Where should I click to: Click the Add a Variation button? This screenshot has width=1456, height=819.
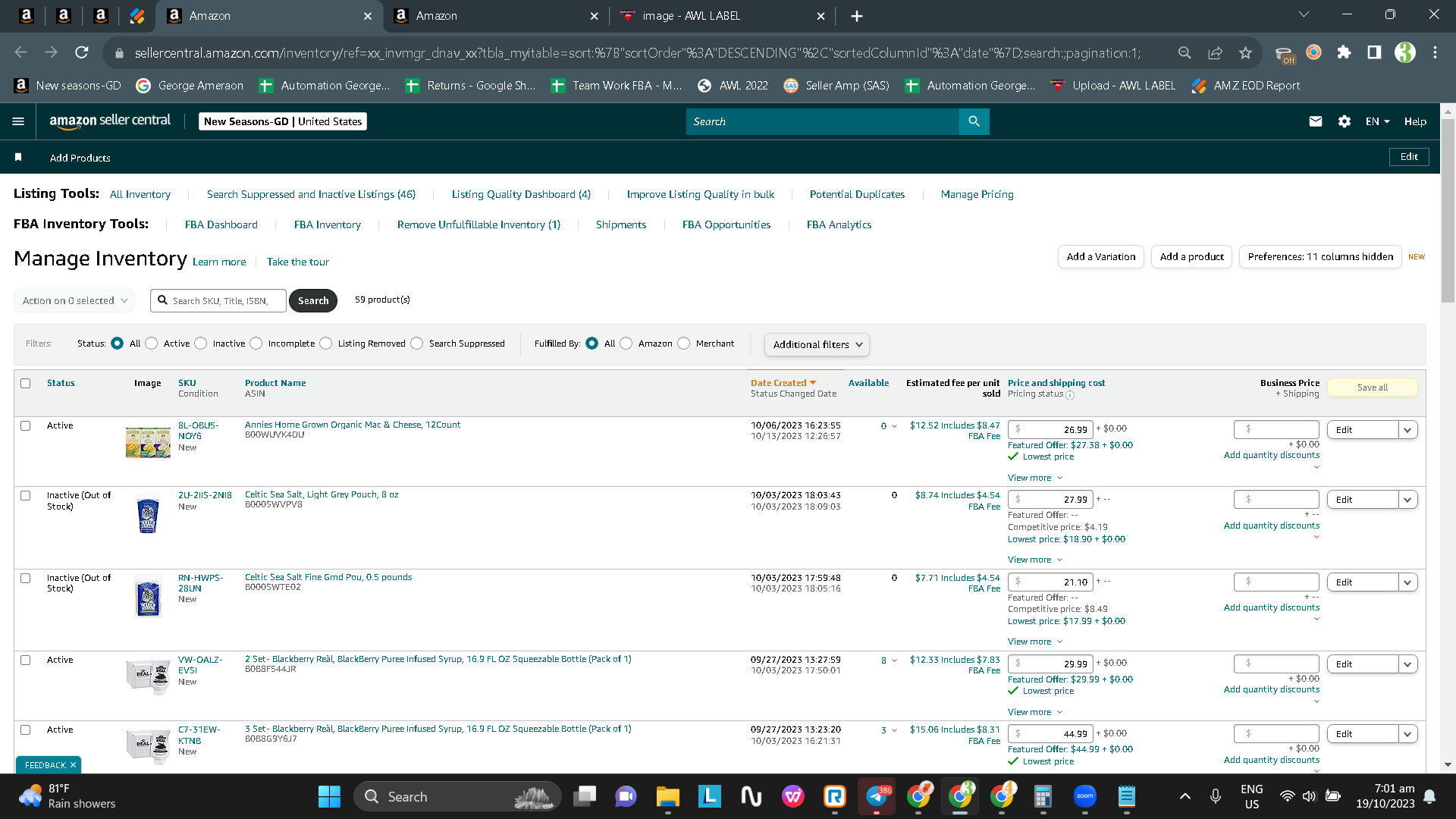pyautogui.click(x=1101, y=257)
